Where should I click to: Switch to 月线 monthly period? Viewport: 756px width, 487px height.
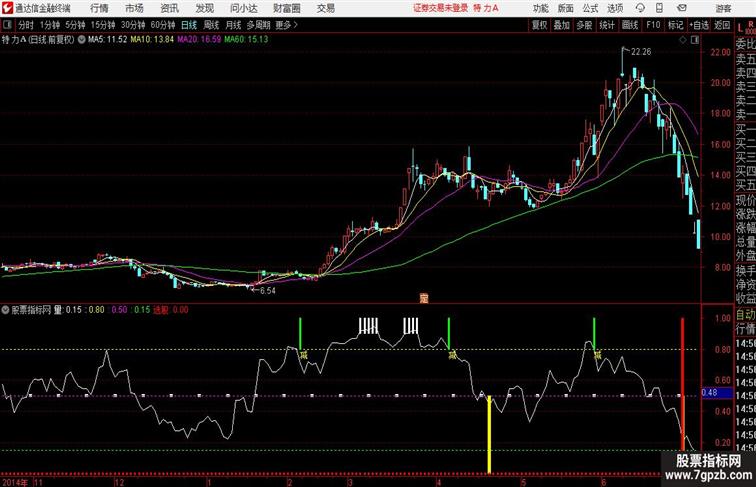tap(233, 25)
